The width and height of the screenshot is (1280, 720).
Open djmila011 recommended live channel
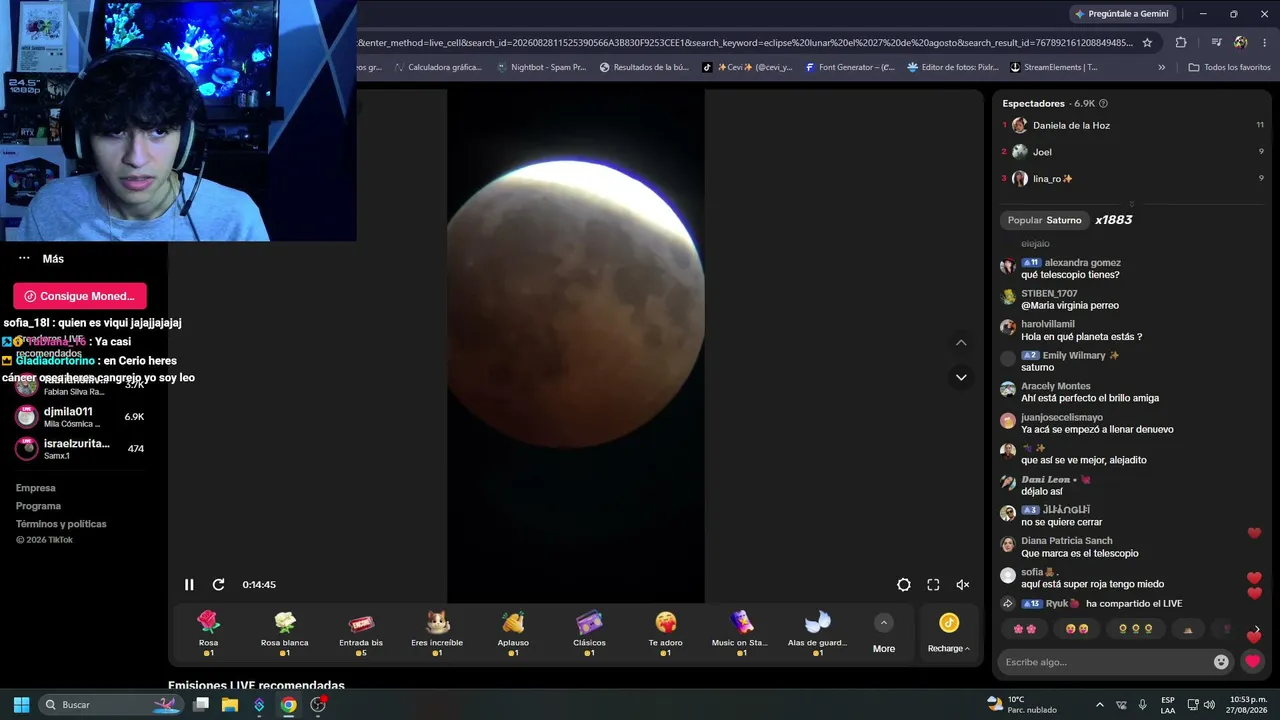click(80, 417)
